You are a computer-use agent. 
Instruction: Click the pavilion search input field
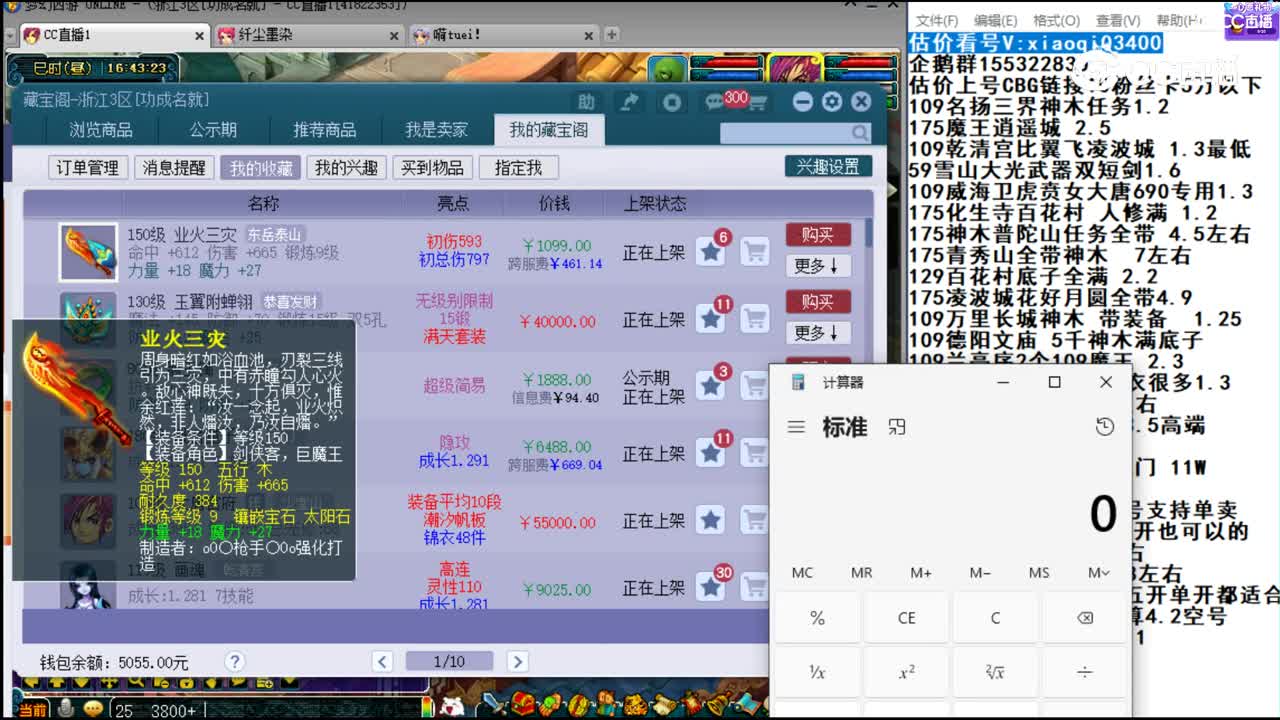pyautogui.click(x=785, y=133)
